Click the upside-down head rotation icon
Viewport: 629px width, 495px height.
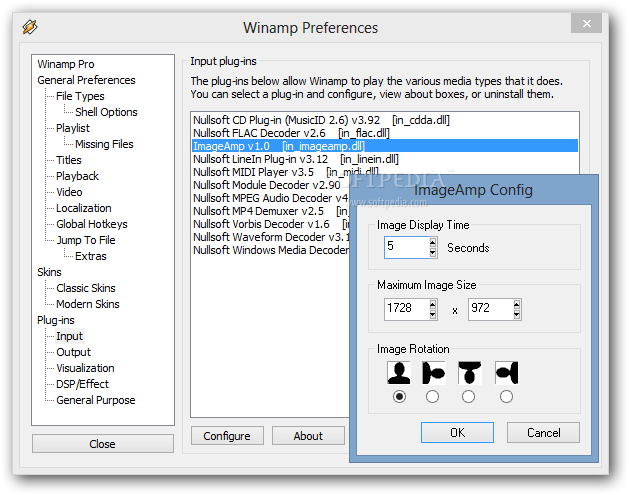[470, 373]
